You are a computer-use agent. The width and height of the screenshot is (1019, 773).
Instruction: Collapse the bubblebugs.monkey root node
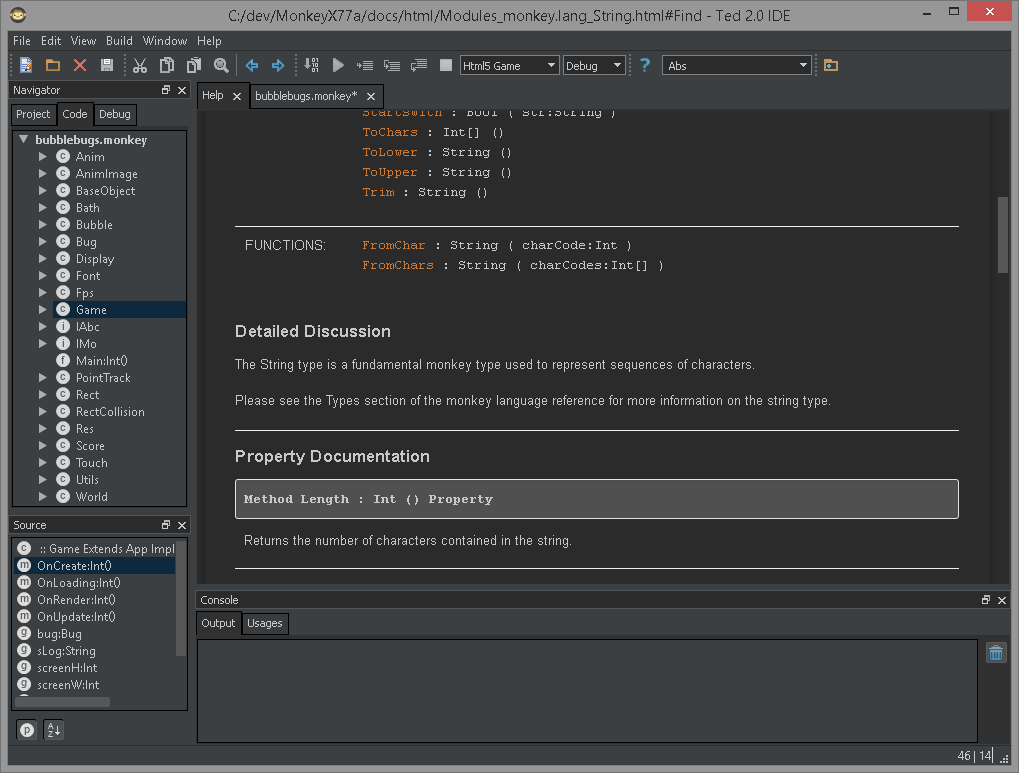pyautogui.click(x=23, y=140)
